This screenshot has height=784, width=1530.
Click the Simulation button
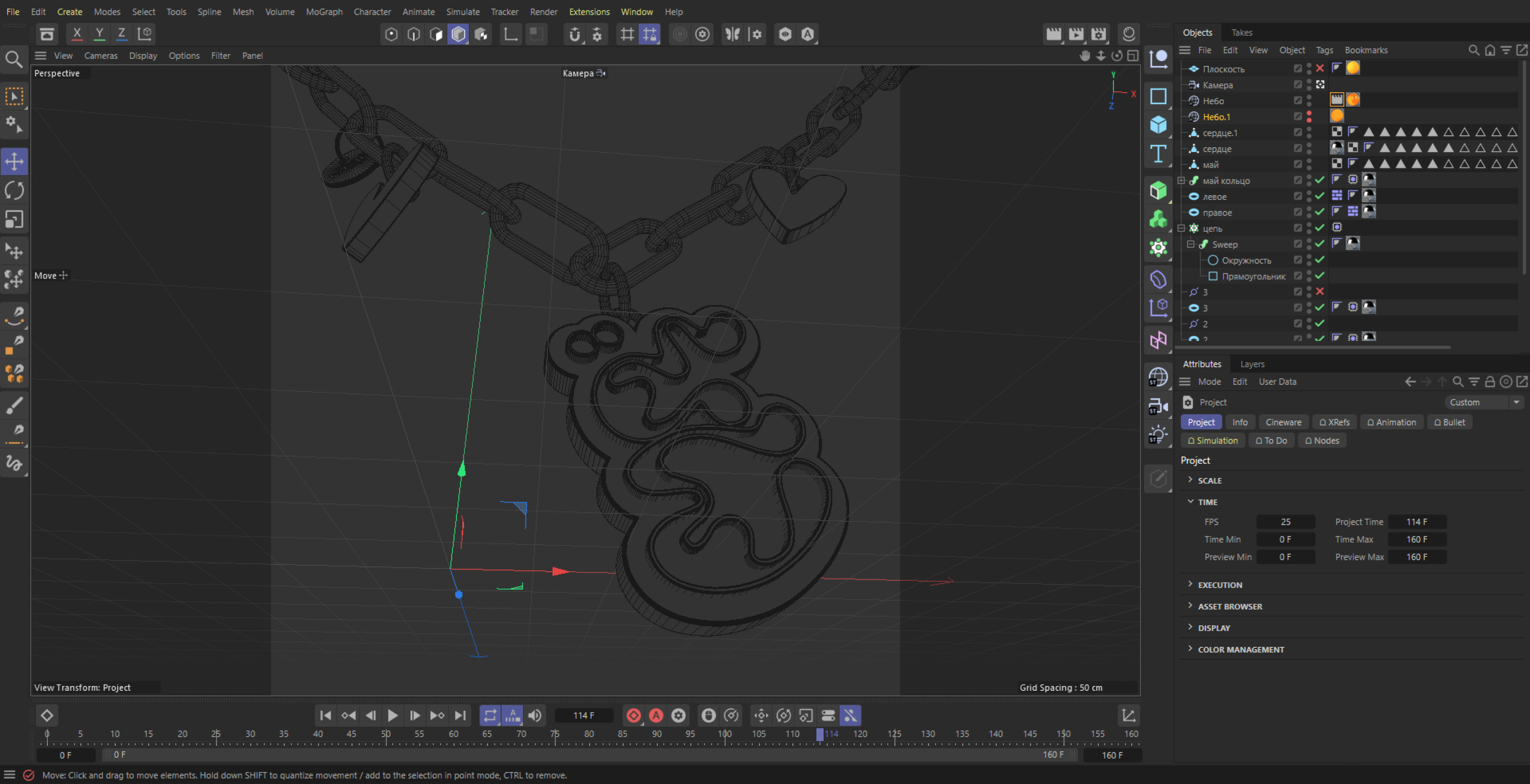coord(1212,441)
